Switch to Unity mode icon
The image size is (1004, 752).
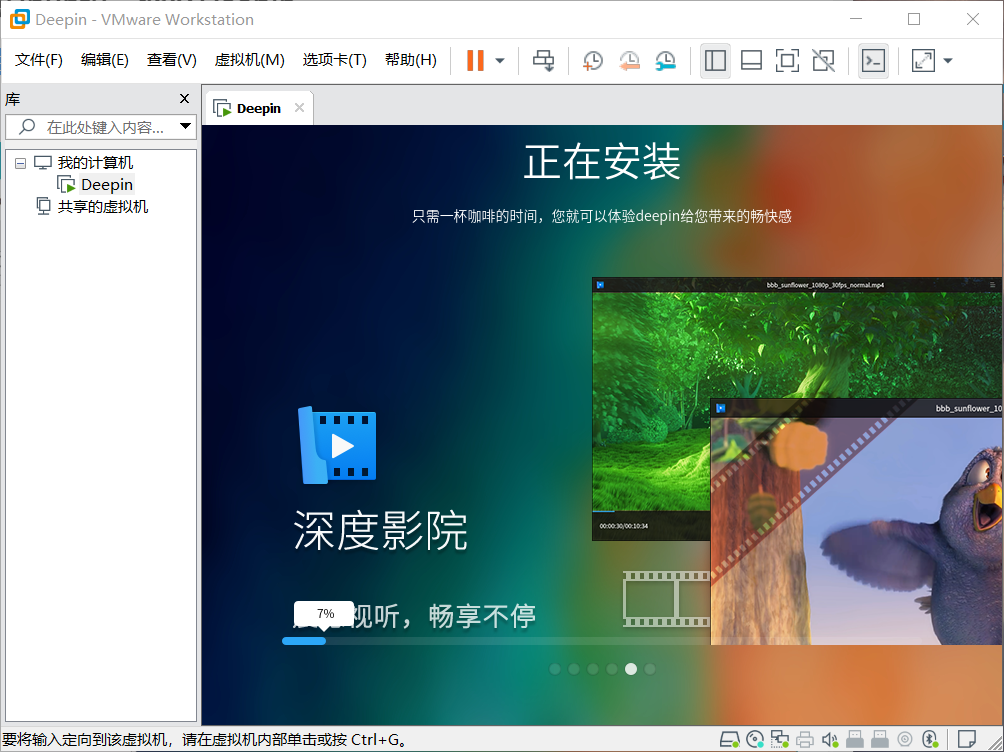pos(823,61)
